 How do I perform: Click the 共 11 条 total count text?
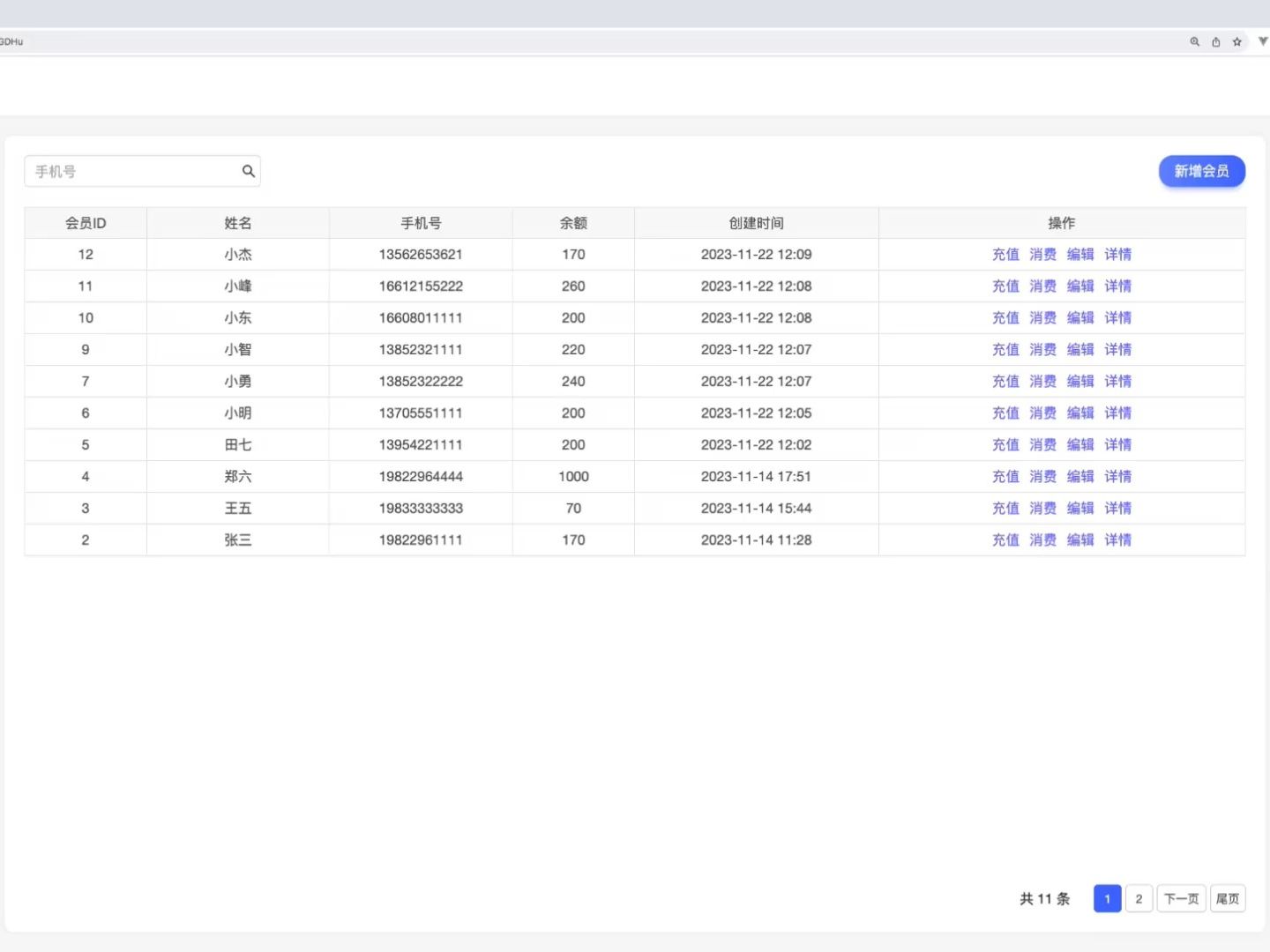tap(1045, 898)
